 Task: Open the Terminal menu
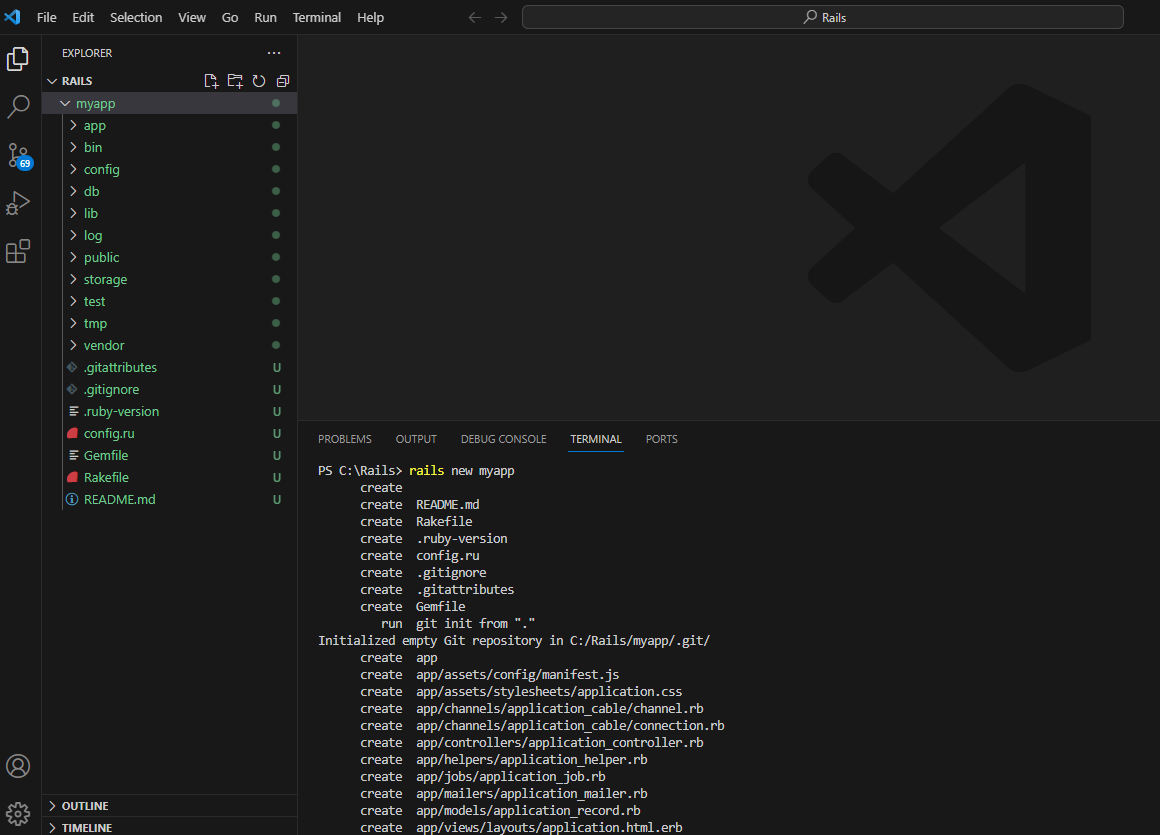(317, 17)
